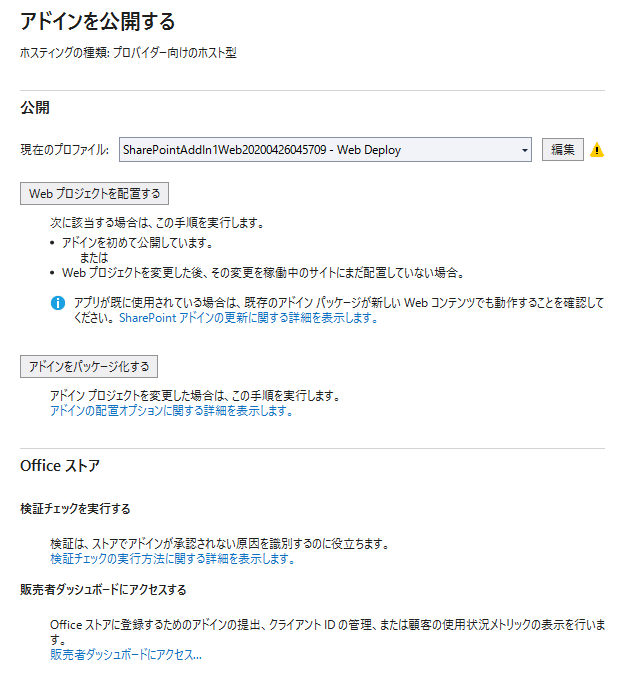Follow the 販売者ダッシュボードにアクセス... link
The width and height of the screenshot is (633, 680).
[126, 654]
